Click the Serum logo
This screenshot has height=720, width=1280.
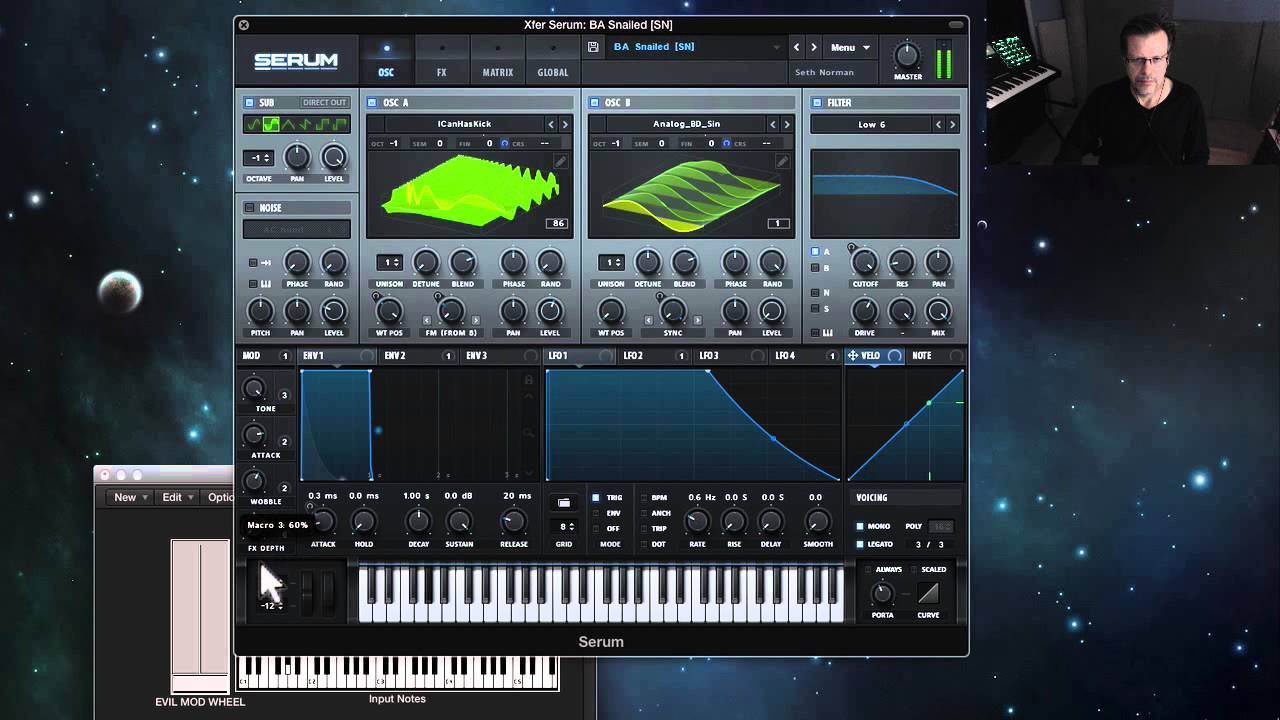point(296,60)
